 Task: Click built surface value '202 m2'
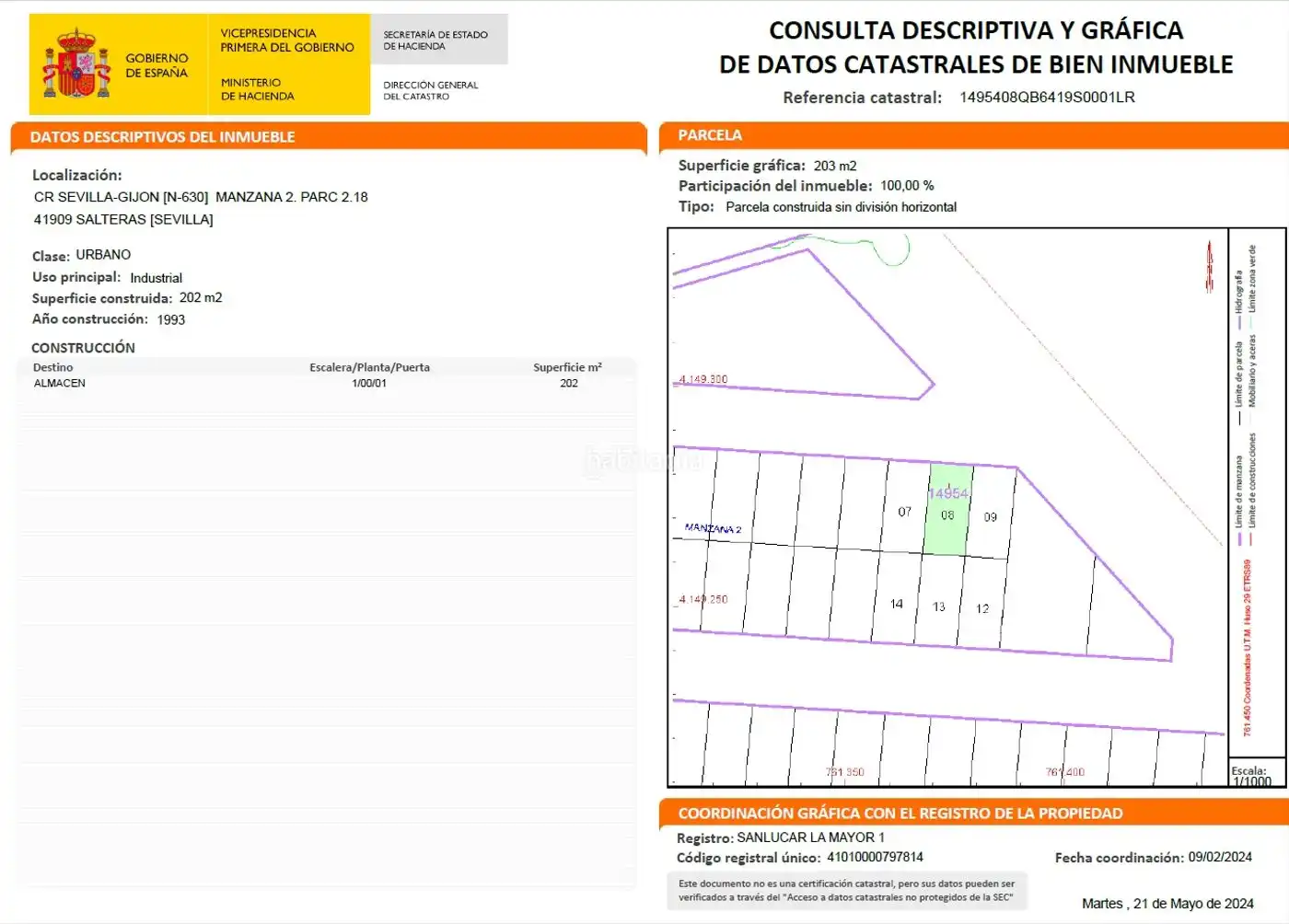(x=201, y=298)
